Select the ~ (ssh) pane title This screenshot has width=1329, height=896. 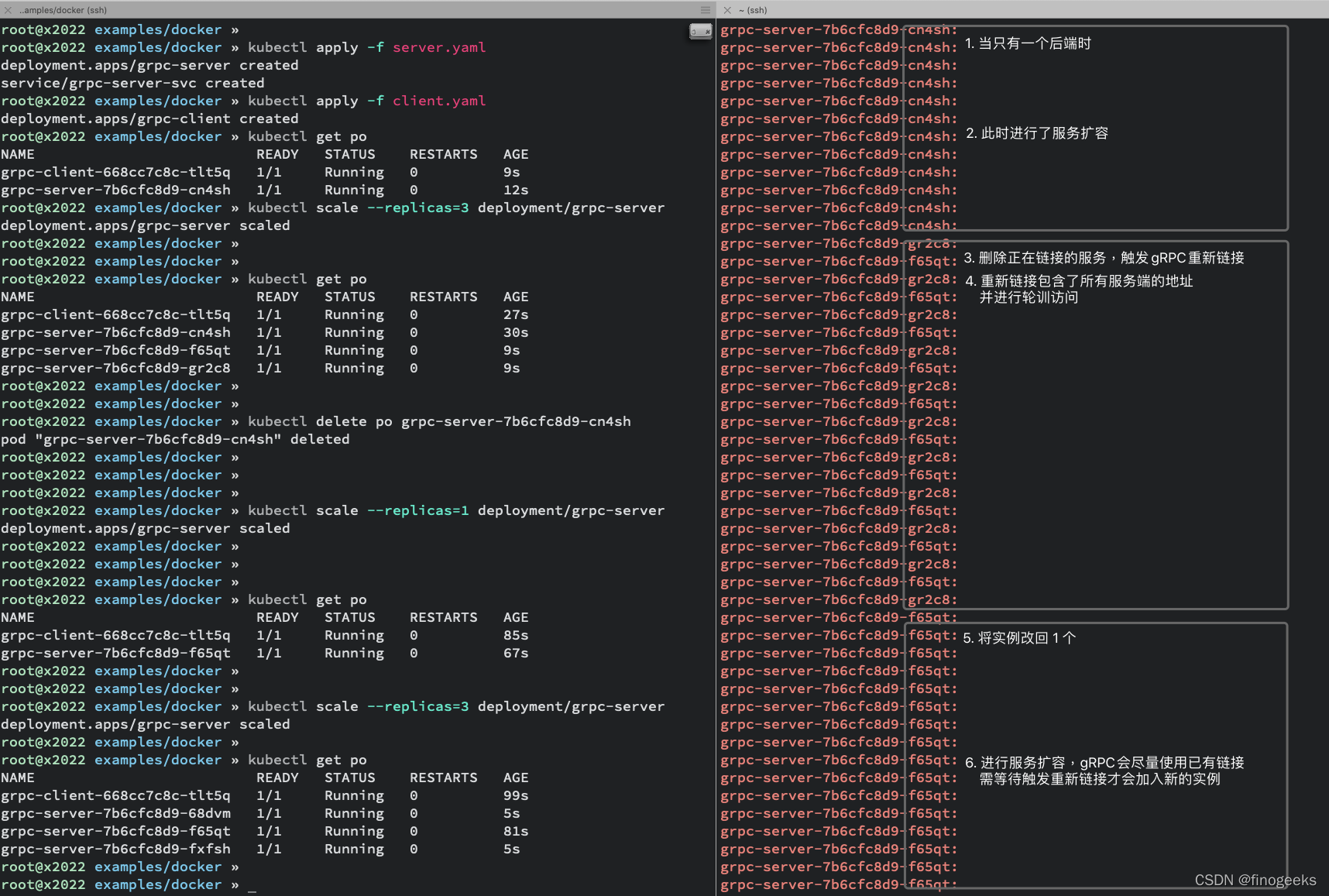[x=753, y=10]
